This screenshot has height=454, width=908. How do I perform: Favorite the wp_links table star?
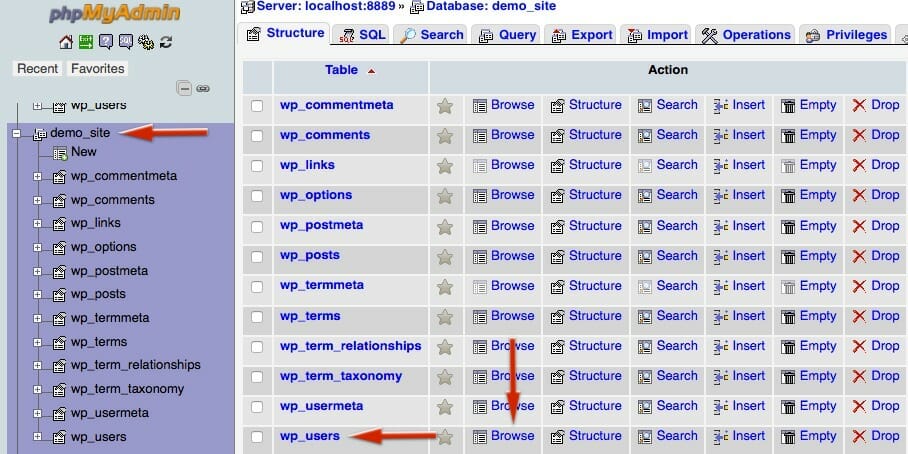pos(445,166)
